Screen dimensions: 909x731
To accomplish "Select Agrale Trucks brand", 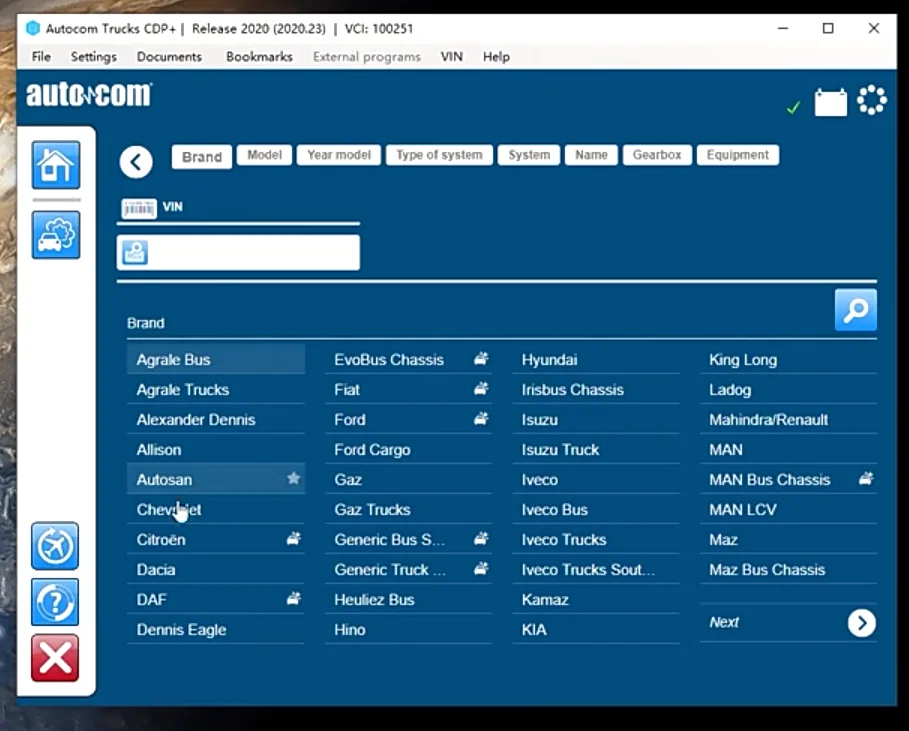I will [216, 390].
